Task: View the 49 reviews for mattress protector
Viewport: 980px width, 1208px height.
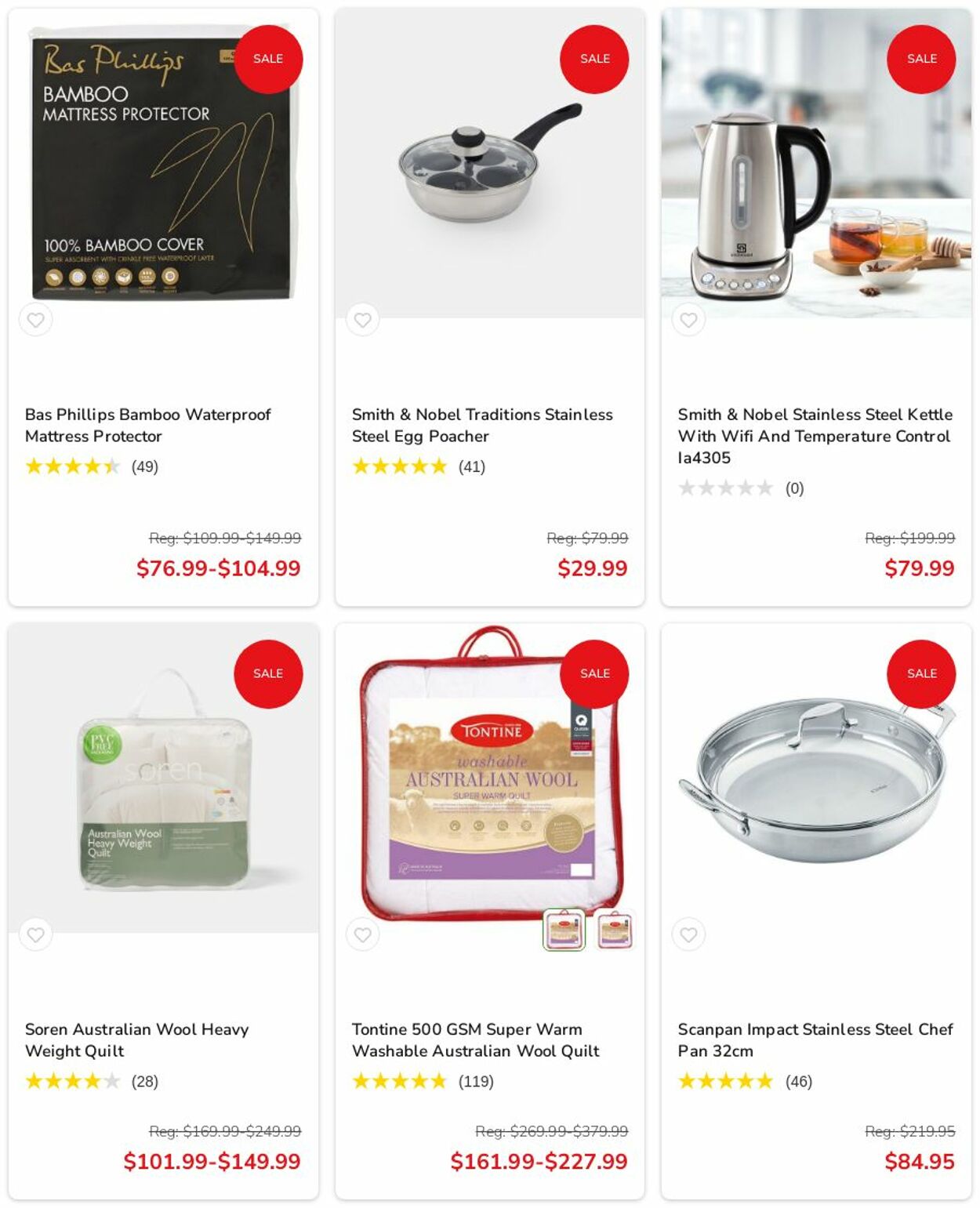Action: click(92, 466)
